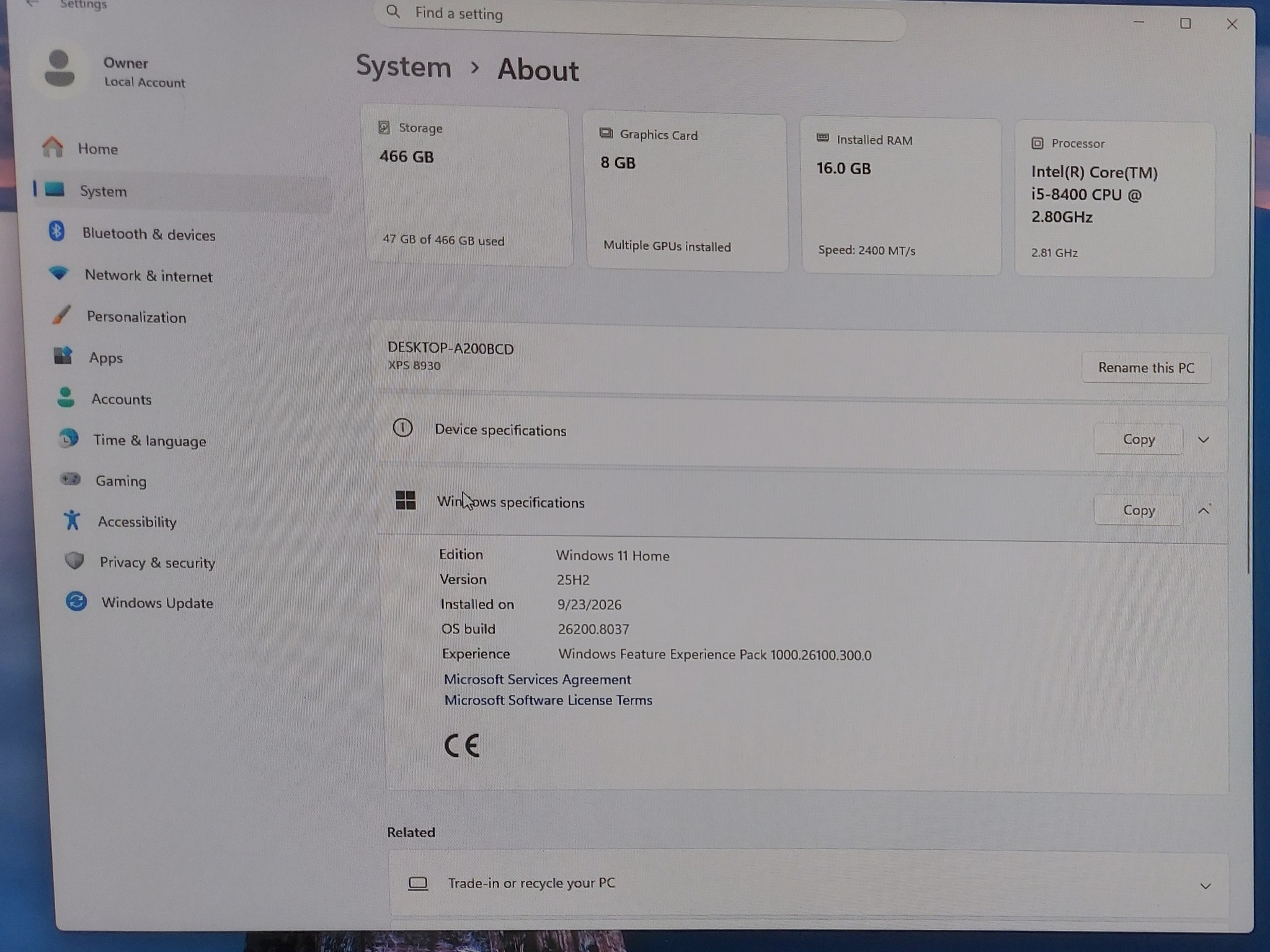Viewport: 1270px width, 952px height.
Task: Open the Home settings page
Action: [97, 149]
